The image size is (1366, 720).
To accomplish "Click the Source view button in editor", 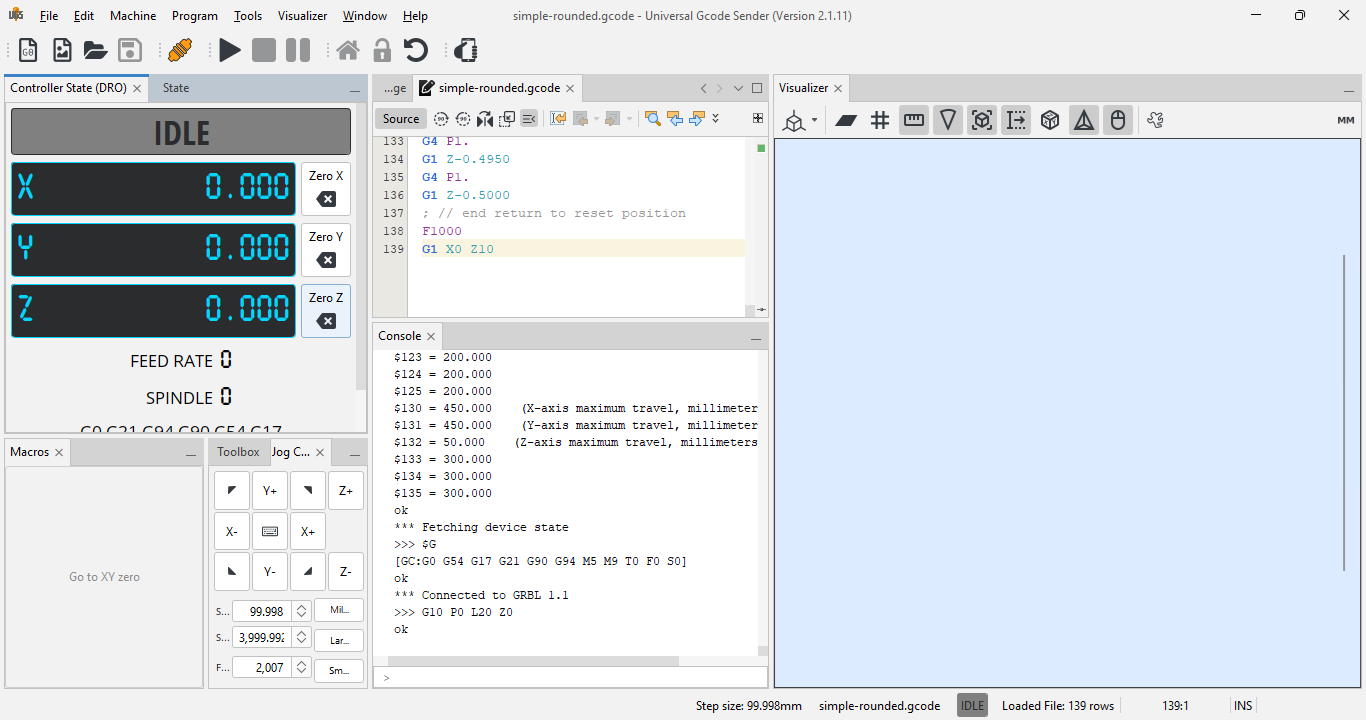I will pyautogui.click(x=401, y=118).
